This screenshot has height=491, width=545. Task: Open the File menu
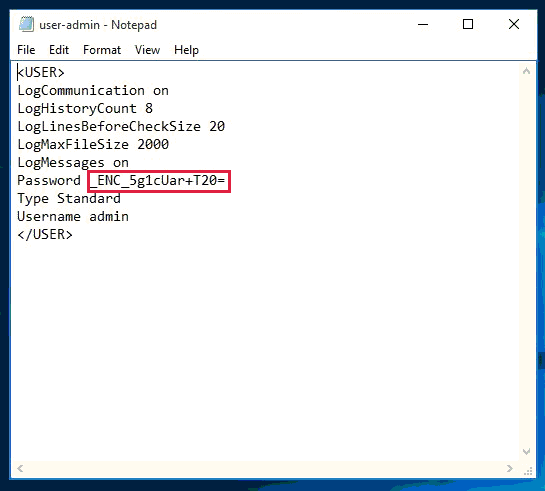pyautogui.click(x=26, y=50)
